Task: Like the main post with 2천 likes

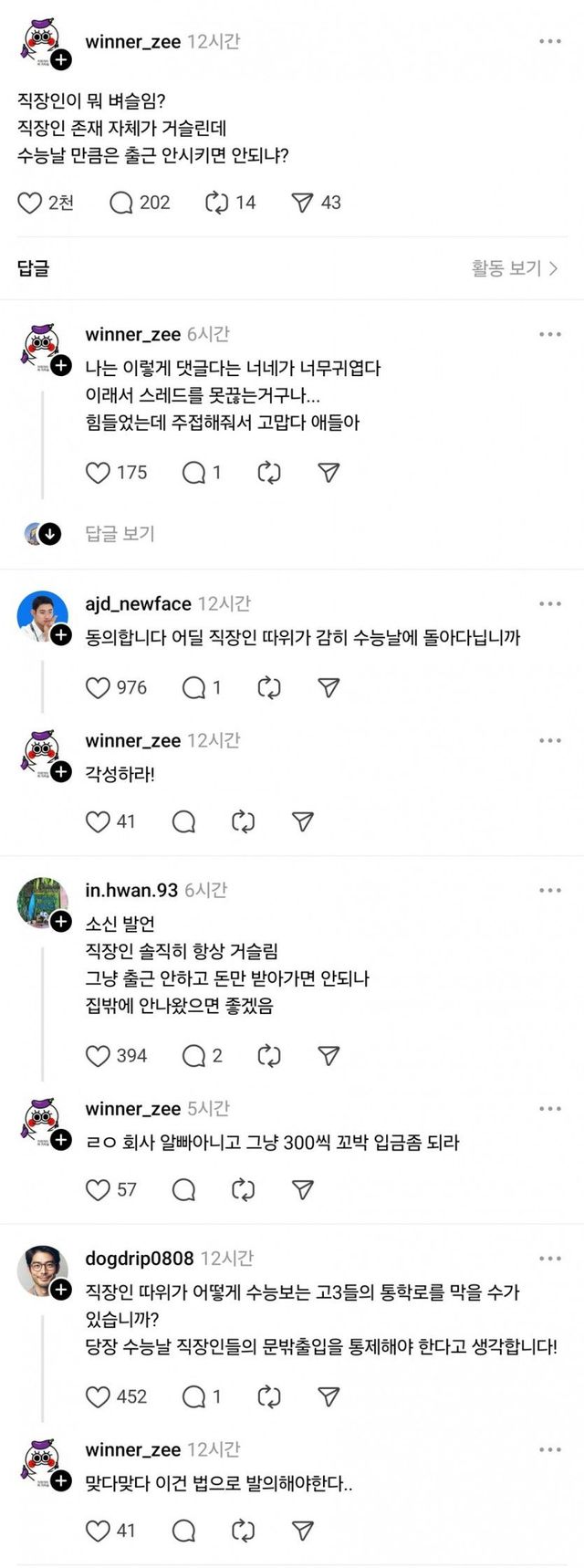Action: (30, 203)
